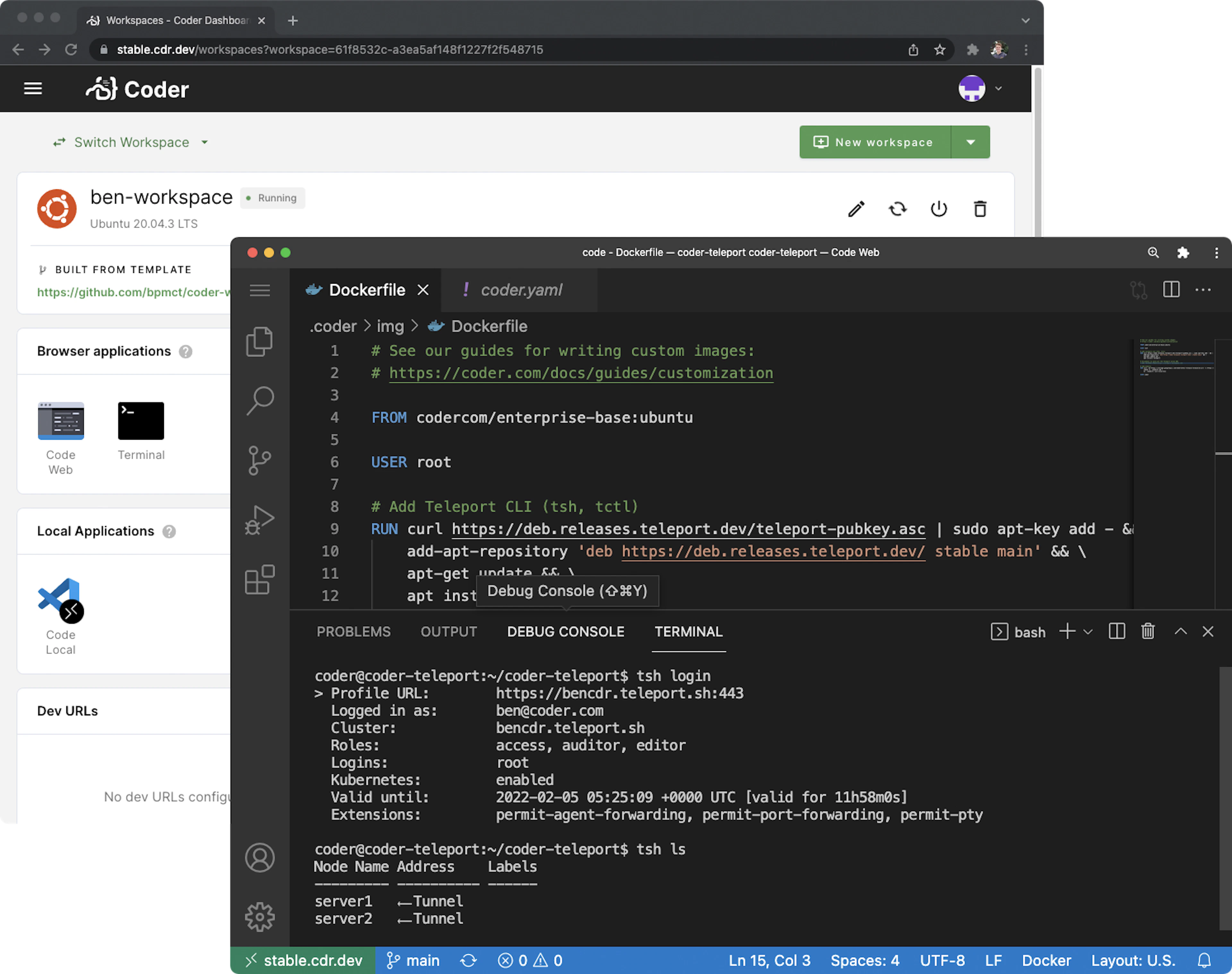Split the terminal panel
The width and height of the screenshot is (1232, 974).
1117,631
